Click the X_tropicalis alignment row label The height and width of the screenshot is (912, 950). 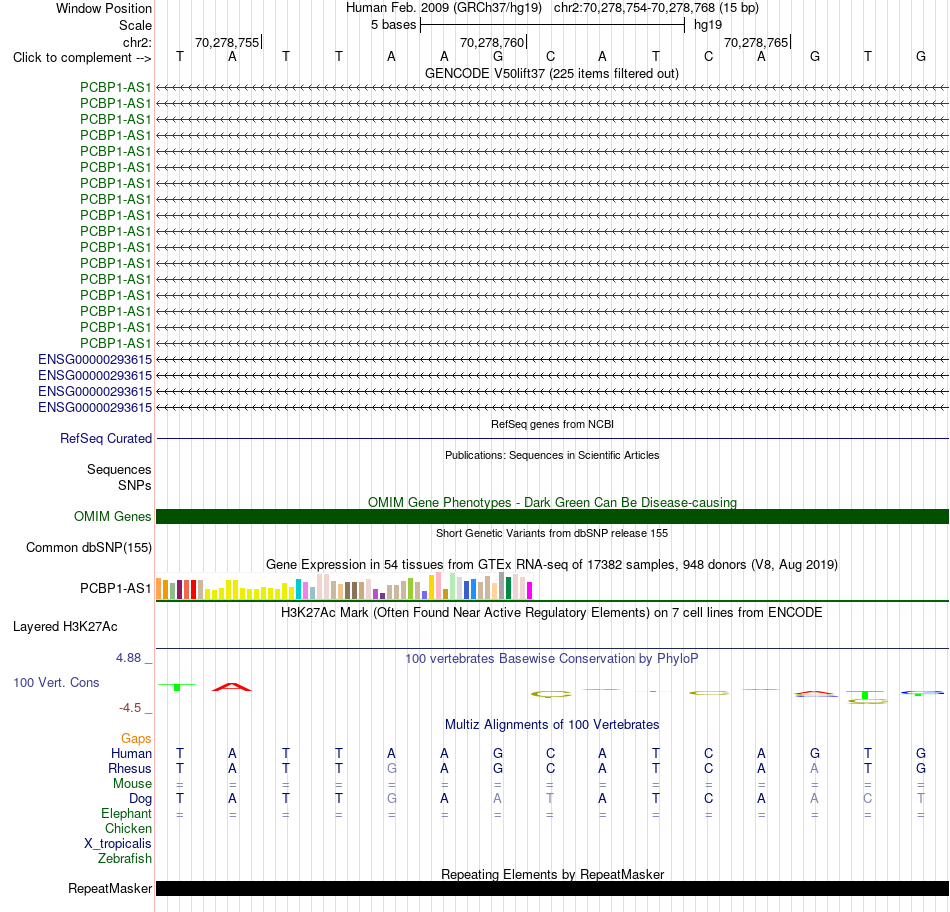click(118, 844)
